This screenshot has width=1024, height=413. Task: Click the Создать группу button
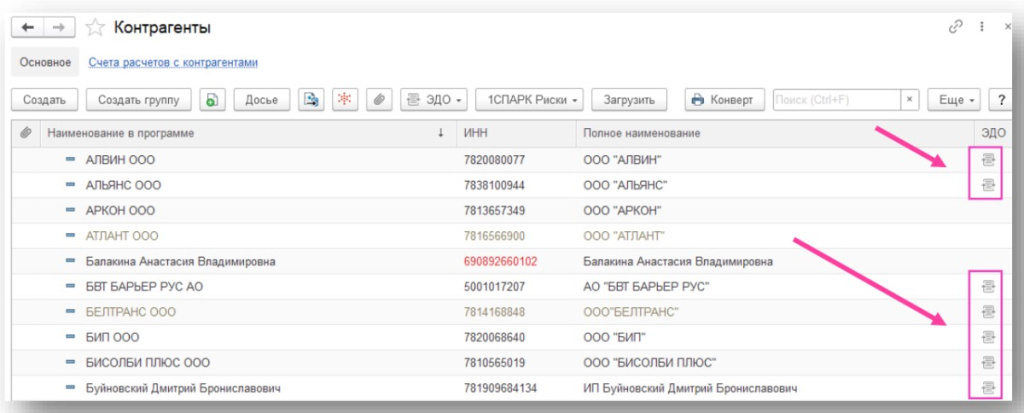[x=139, y=100]
